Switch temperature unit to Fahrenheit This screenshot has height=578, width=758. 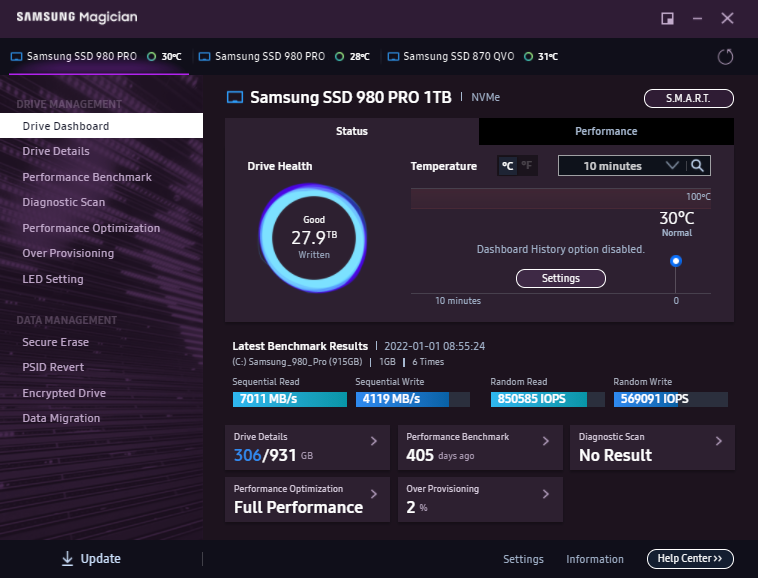click(527, 166)
